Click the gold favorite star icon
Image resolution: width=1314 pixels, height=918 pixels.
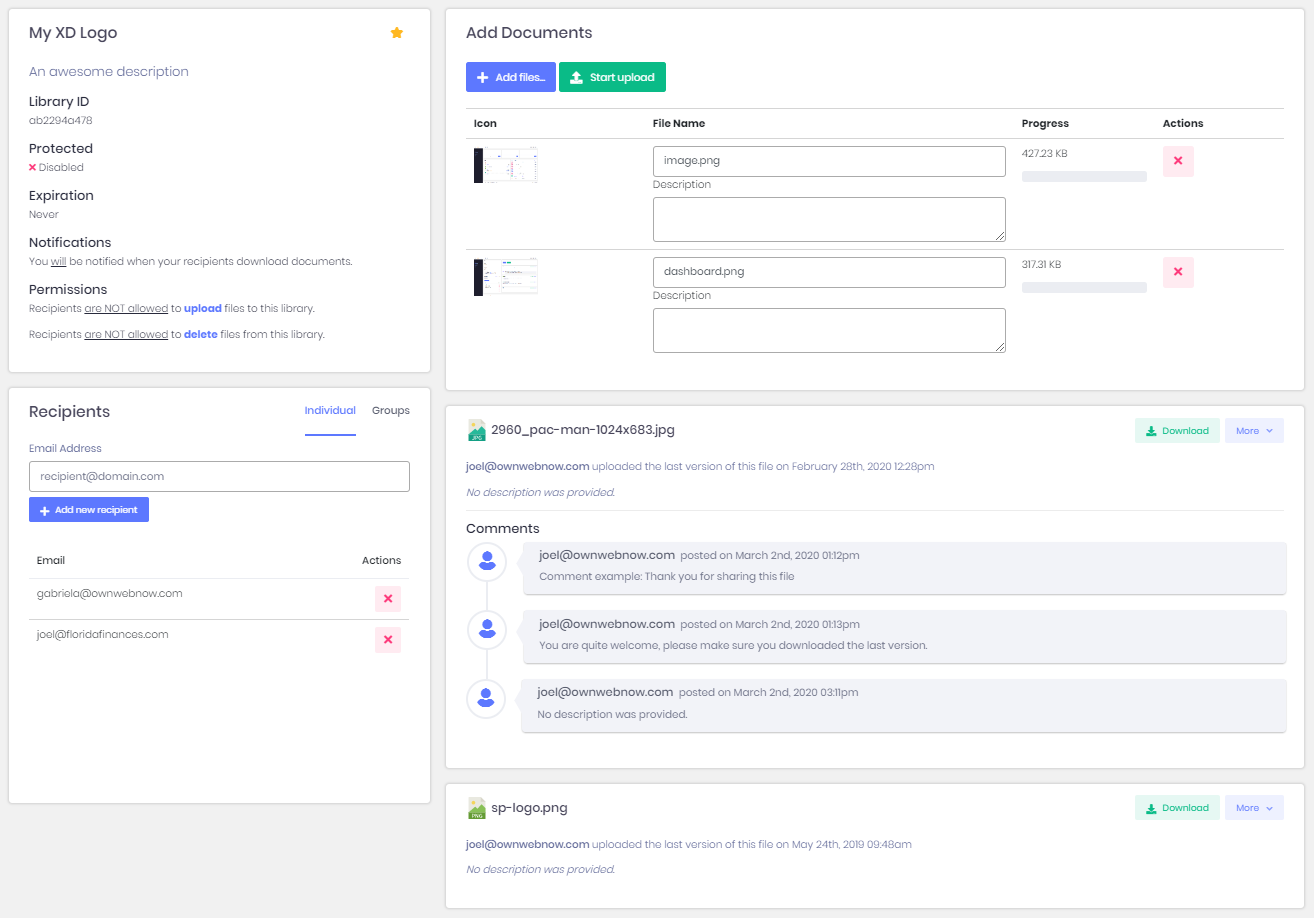click(397, 33)
